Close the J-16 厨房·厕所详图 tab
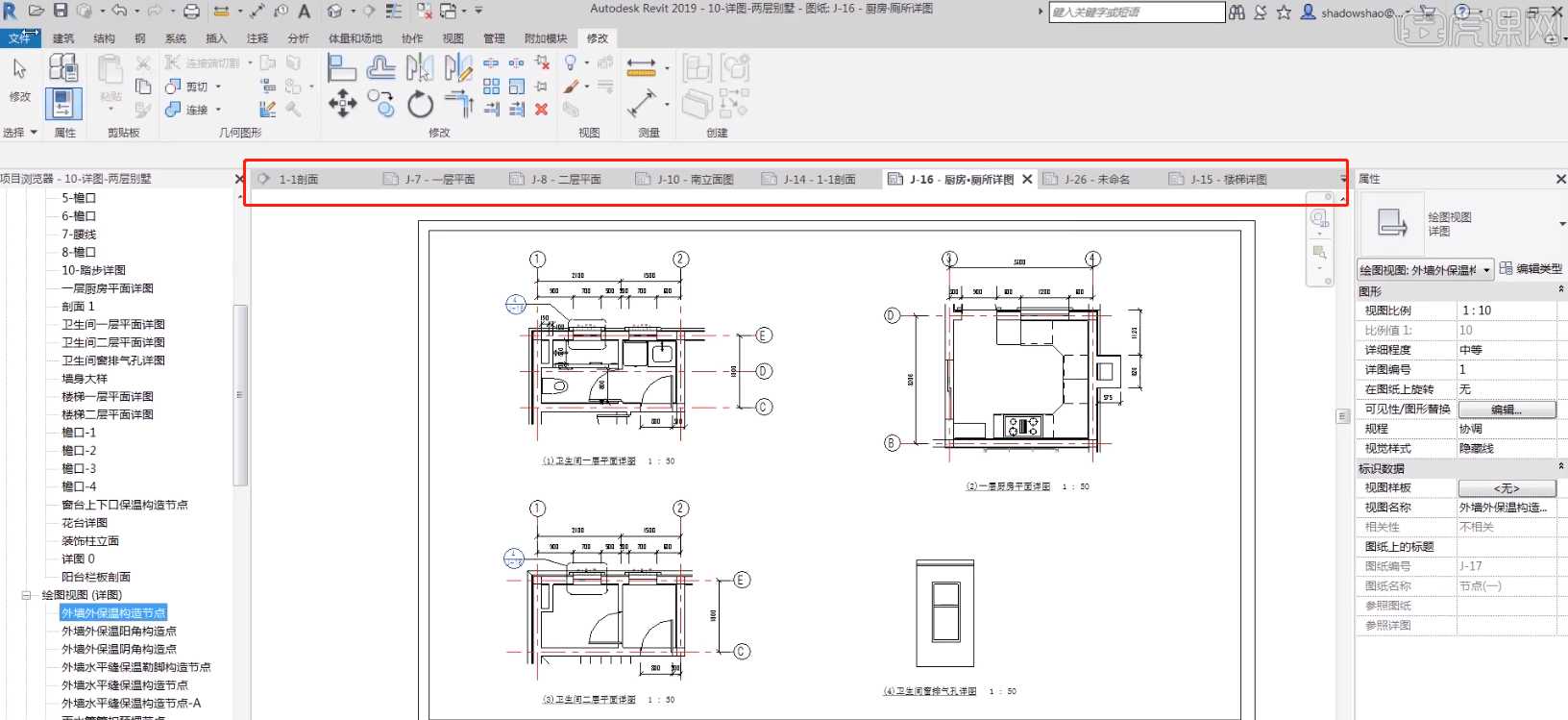1568x720 pixels. point(1027,180)
